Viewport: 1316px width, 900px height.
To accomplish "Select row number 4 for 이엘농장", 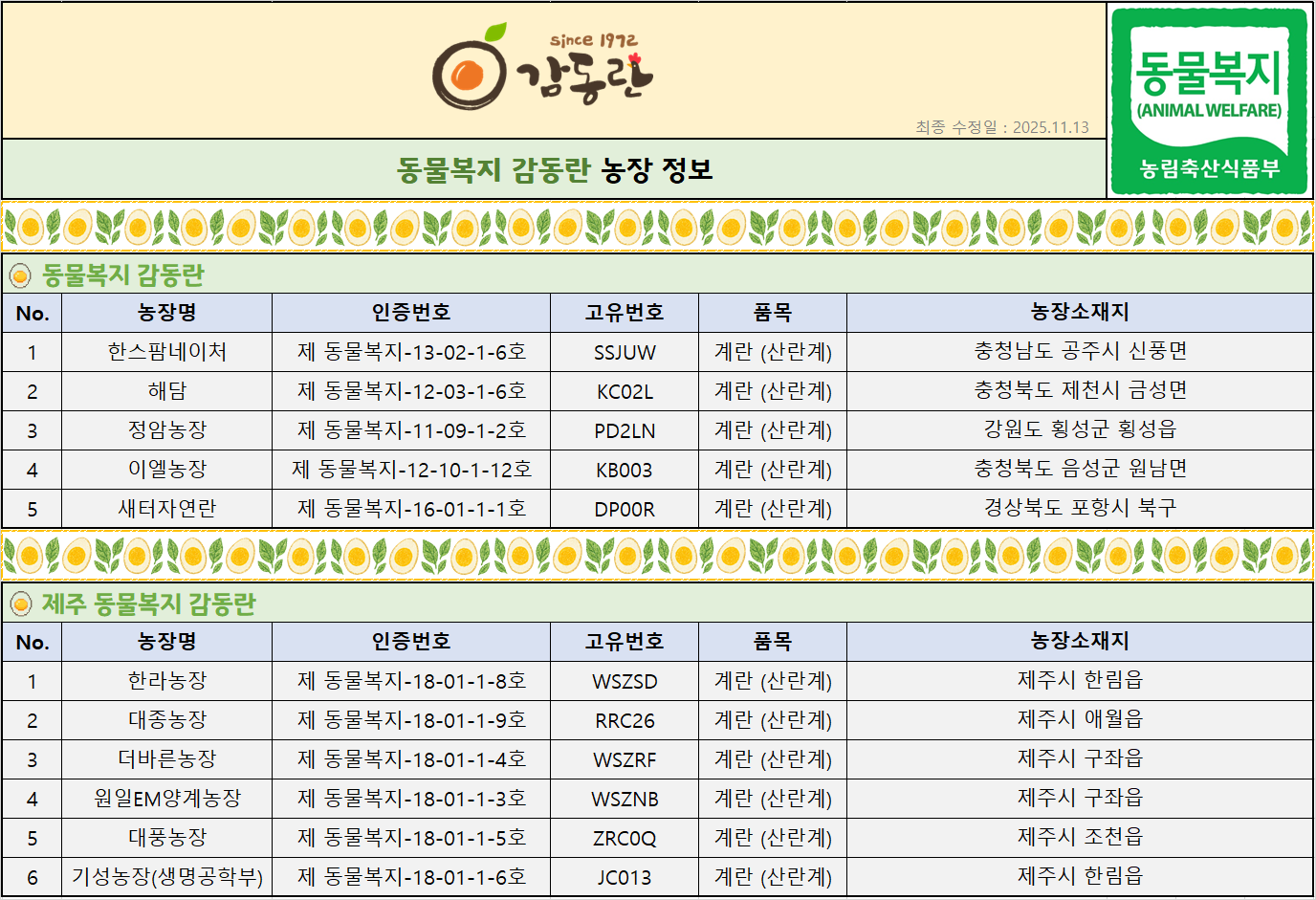I will (x=32, y=469).
